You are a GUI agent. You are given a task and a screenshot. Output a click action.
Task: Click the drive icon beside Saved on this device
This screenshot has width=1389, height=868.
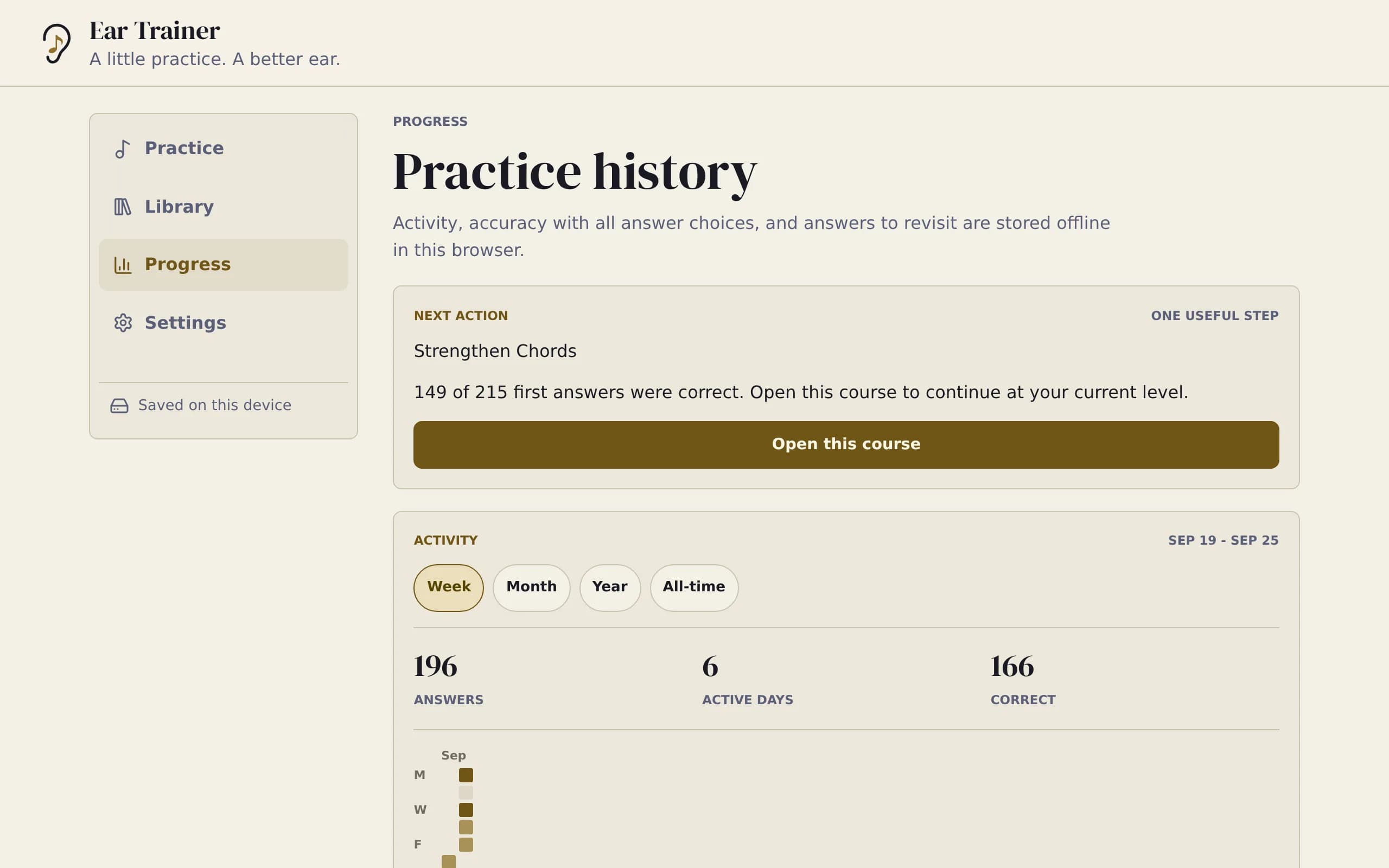(x=119, y=406)
